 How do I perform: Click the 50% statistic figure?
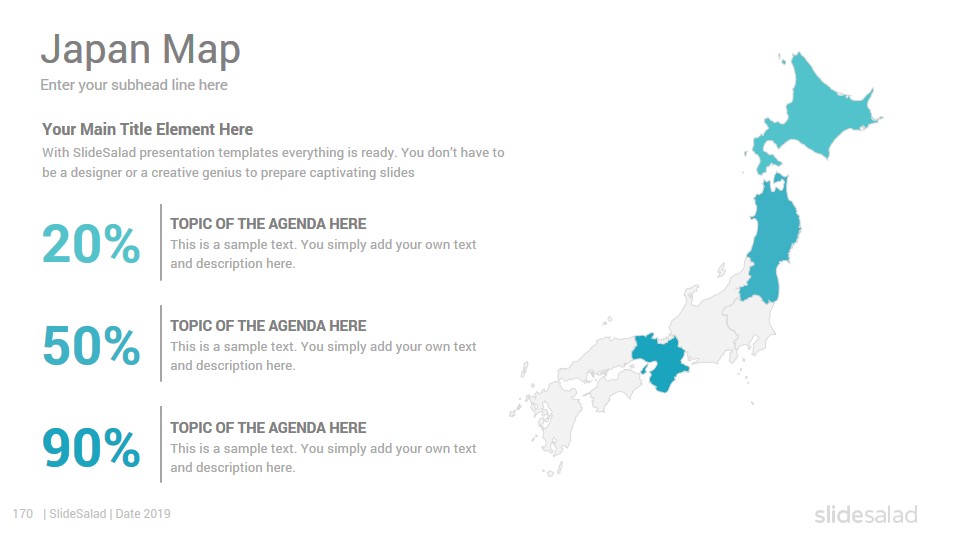tap(91, 345)
